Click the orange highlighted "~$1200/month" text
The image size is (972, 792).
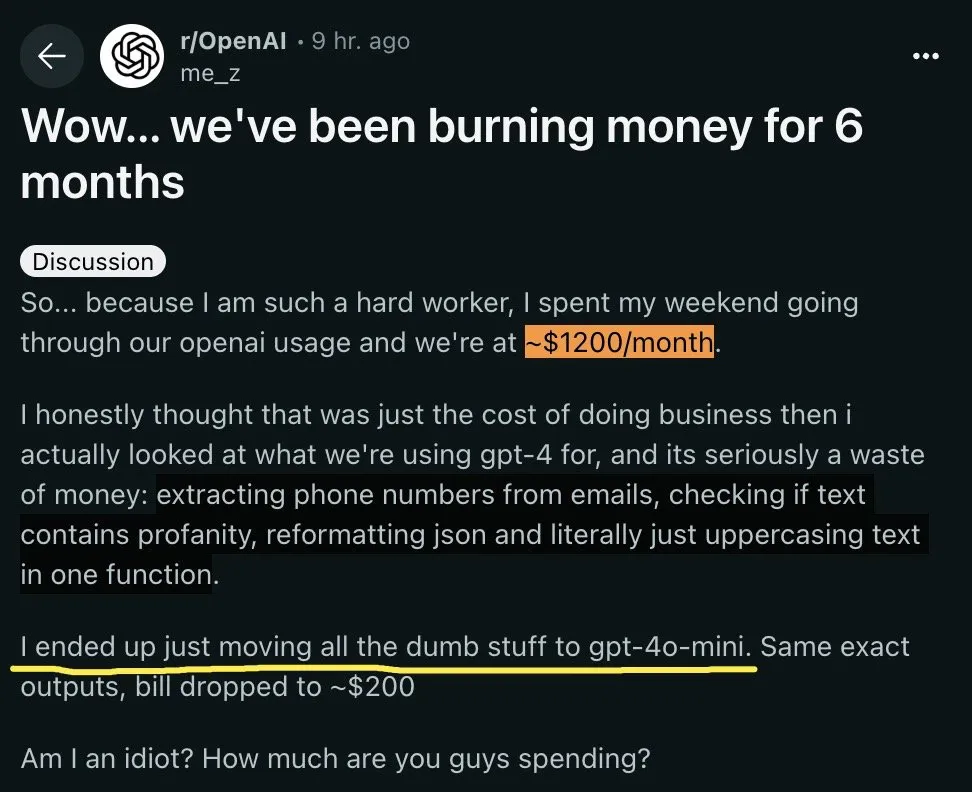619,342
